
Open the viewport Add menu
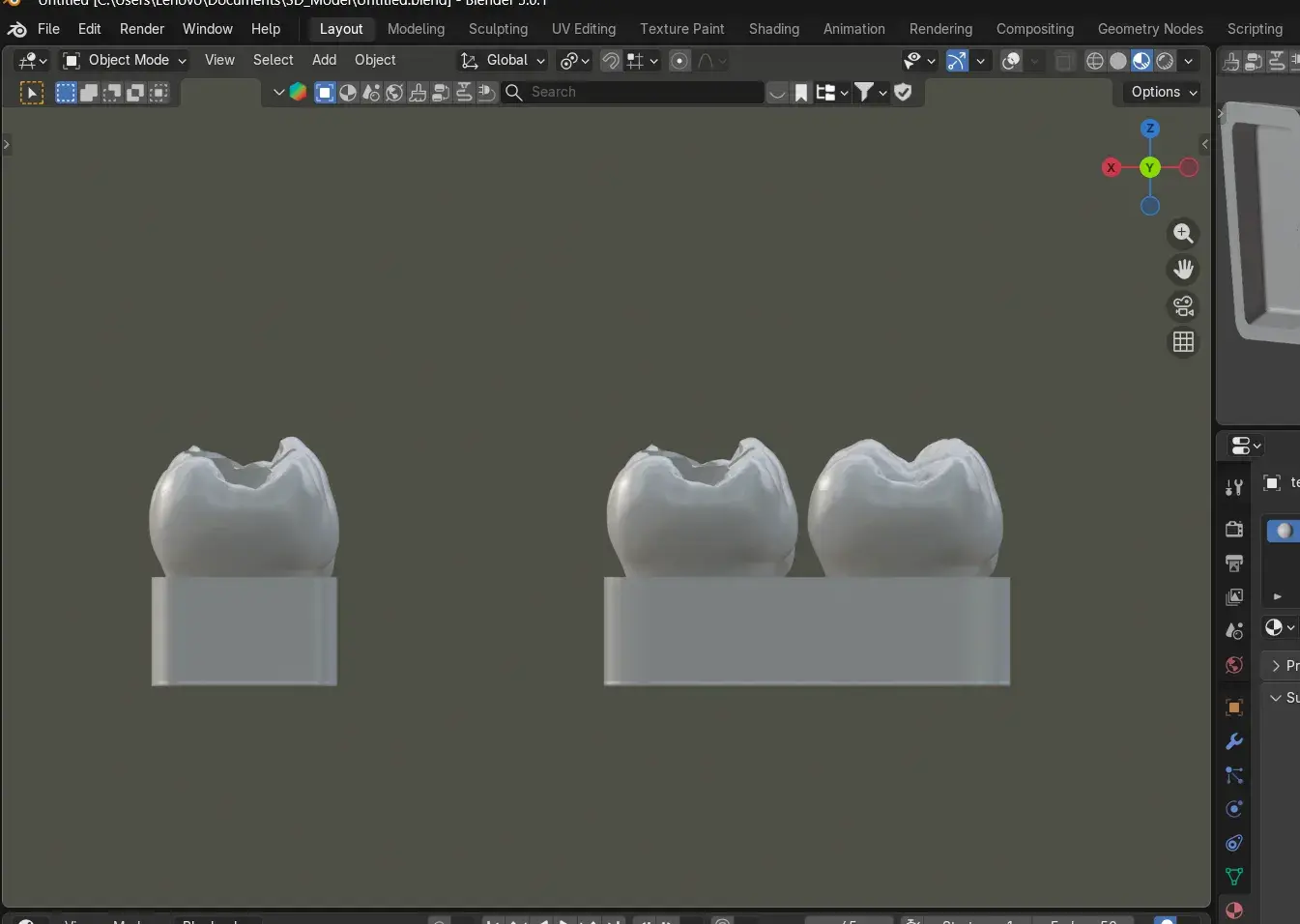click(x=324, y=60)
